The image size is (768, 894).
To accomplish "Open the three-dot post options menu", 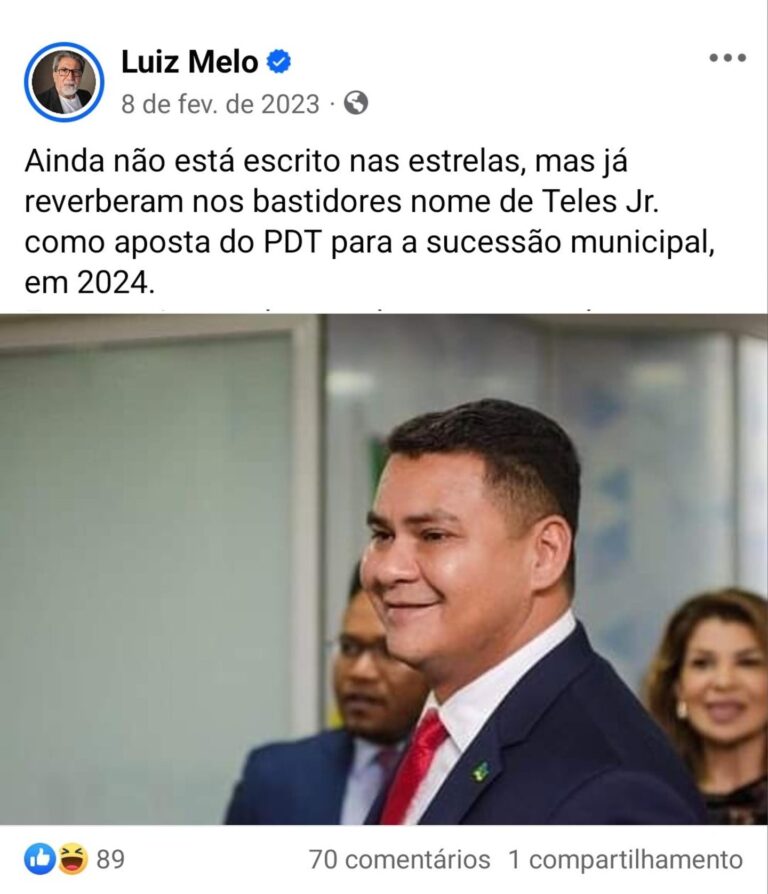I will [x=728, y=58].
